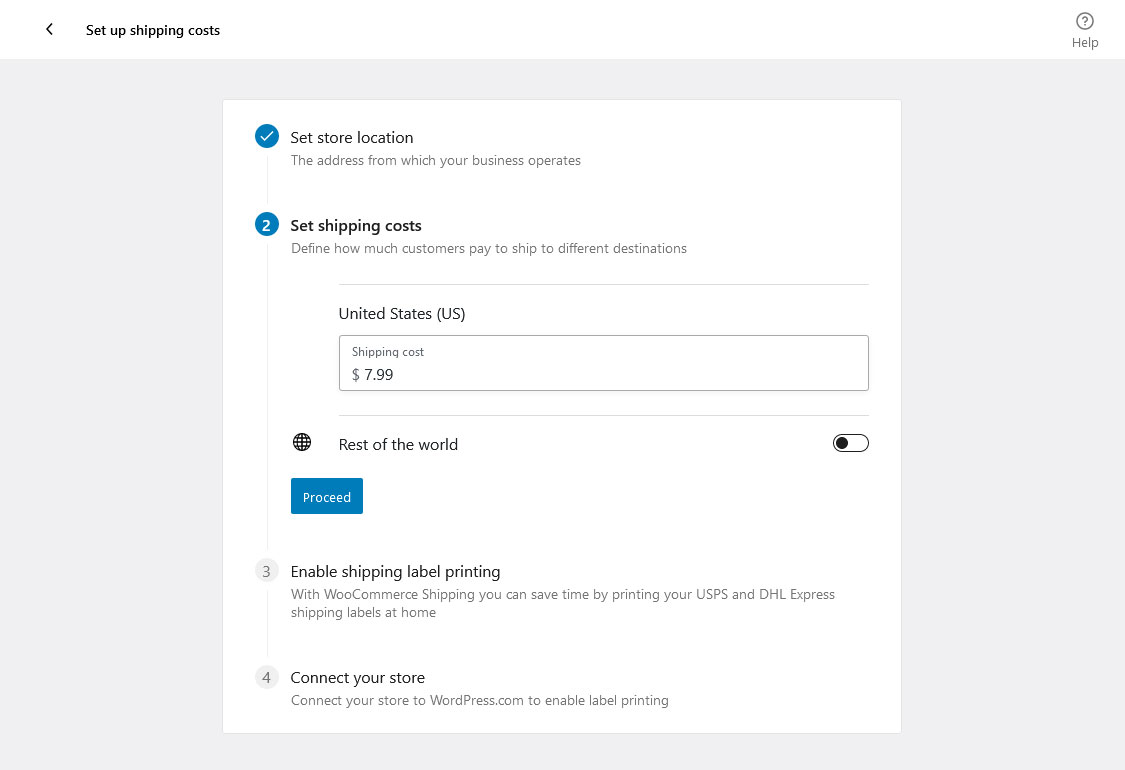Image resolution: width=1125 pixels, height=770 pixels.
Task: Click the step 3 number circle
Action: point(267,571)
